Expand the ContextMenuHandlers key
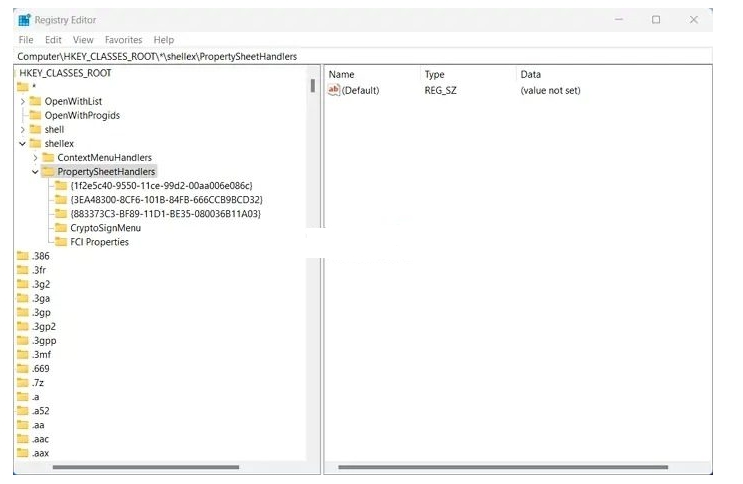743x484 pixels. click(36, 157)
